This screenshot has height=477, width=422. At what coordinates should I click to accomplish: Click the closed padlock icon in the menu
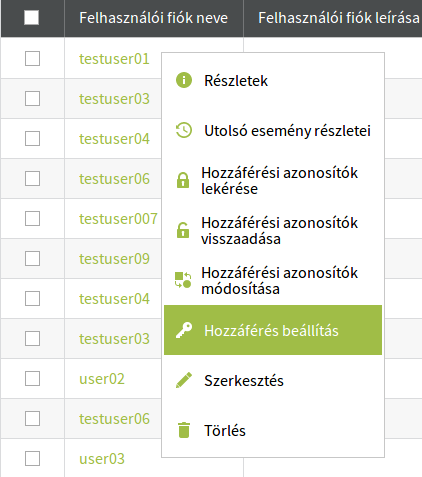tap(183, 180)
